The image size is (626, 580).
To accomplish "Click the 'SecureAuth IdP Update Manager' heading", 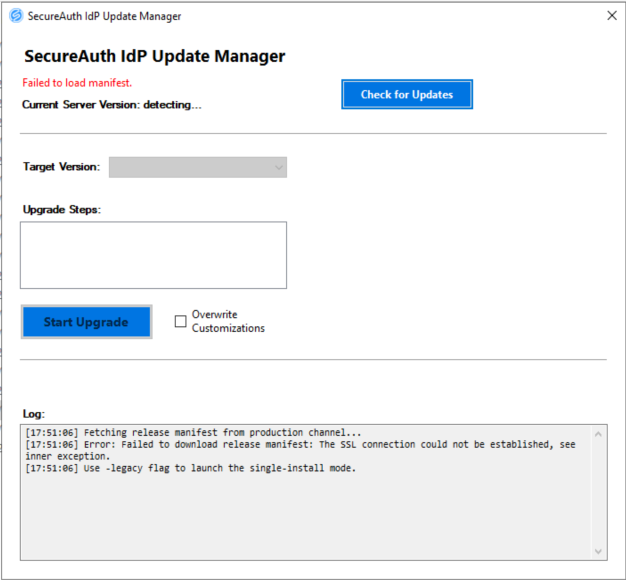I will (x=155, y=56).
